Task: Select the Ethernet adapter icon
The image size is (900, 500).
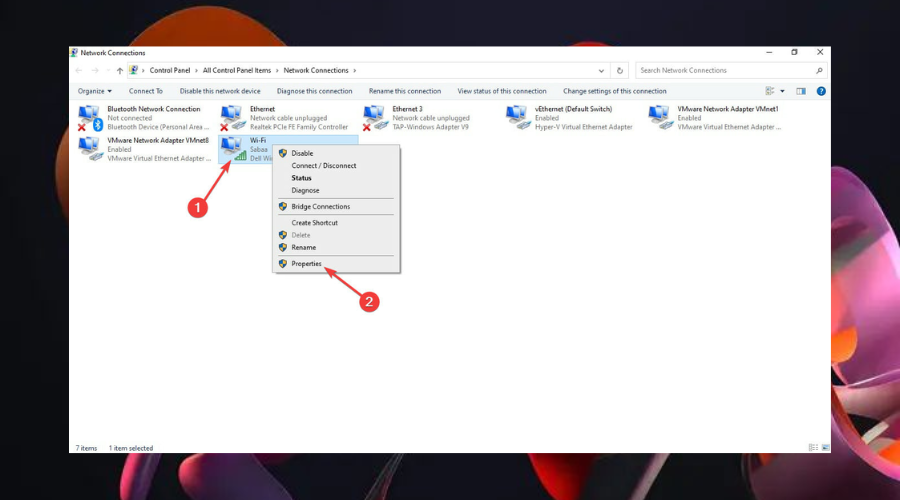Action: 232,118
